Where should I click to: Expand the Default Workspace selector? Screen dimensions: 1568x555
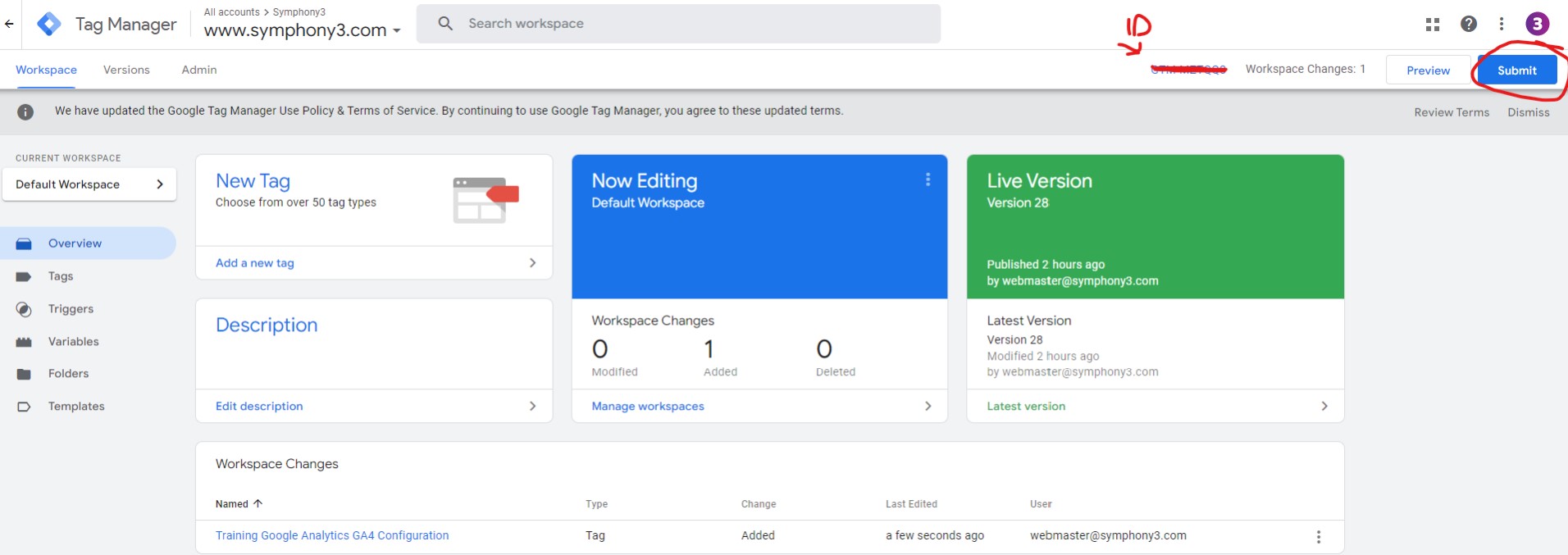(89, 184)
